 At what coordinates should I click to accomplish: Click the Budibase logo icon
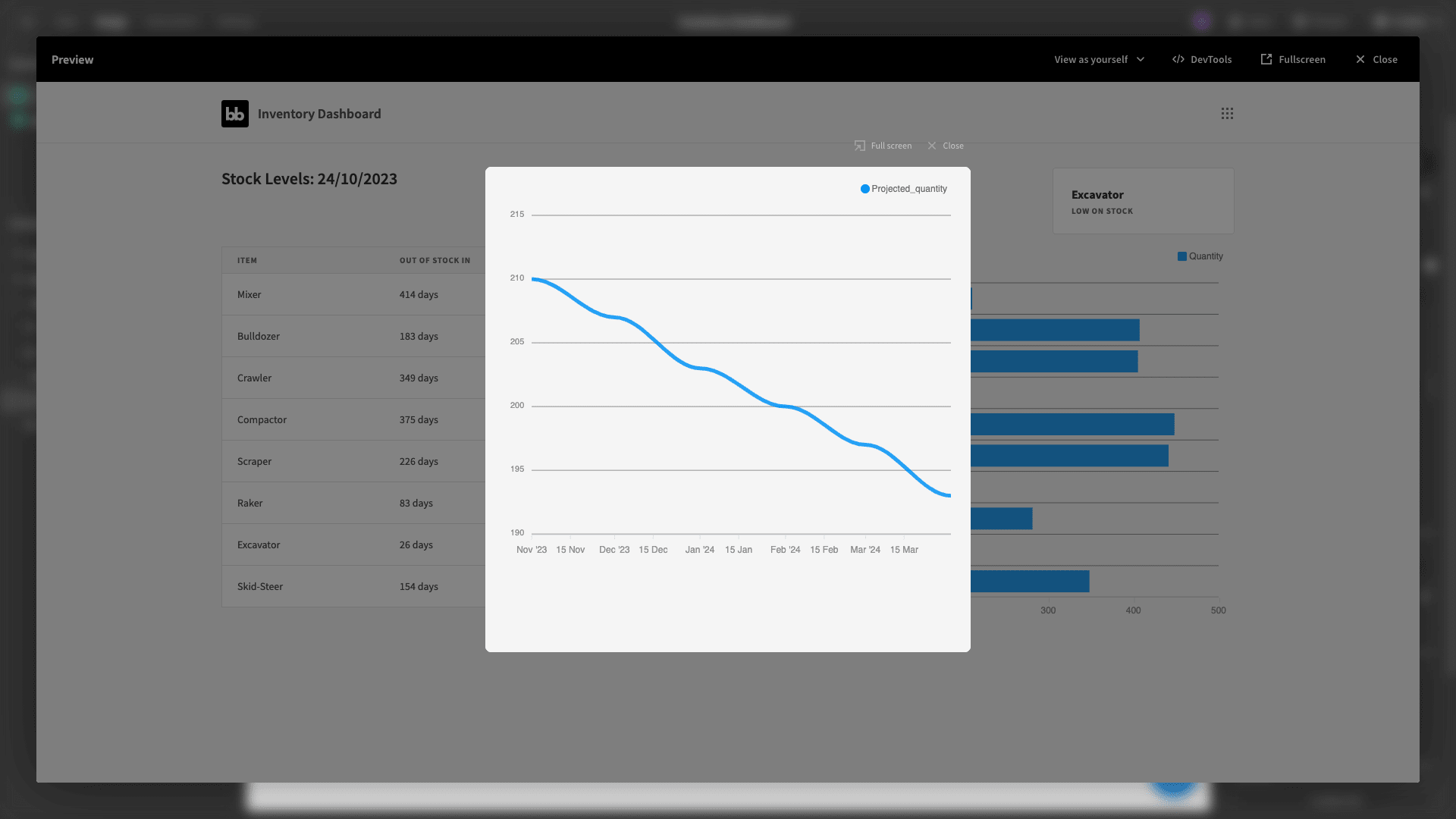(x=235, y=114)
